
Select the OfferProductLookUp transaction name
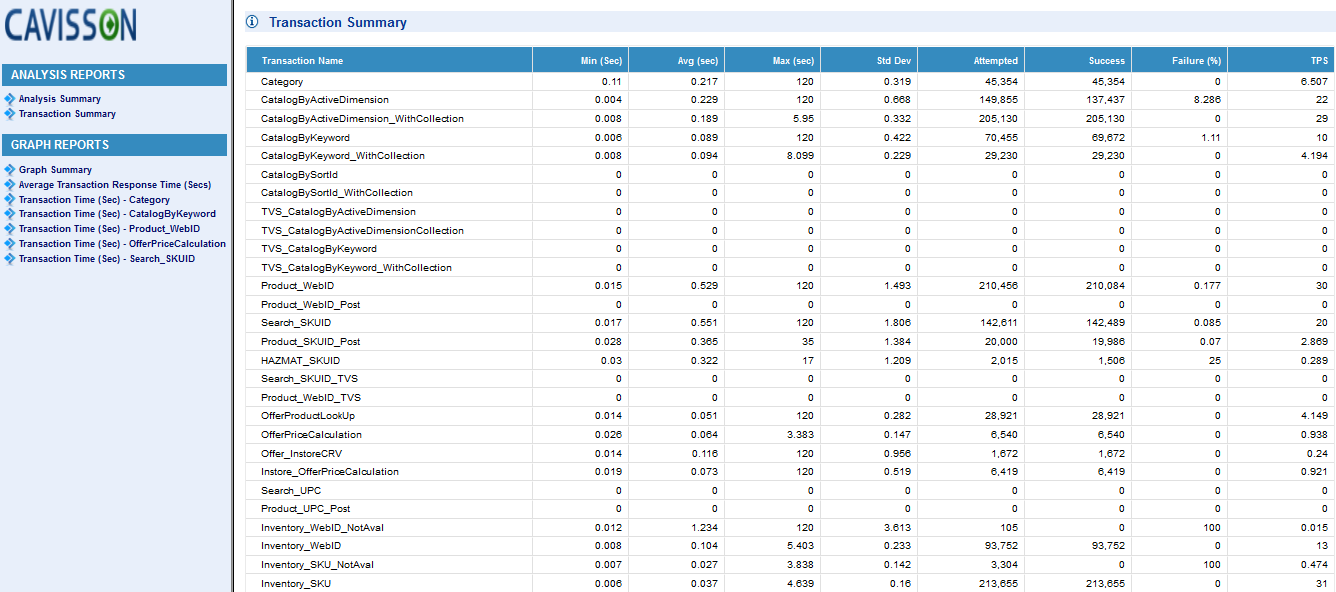(x=308, y=416)
